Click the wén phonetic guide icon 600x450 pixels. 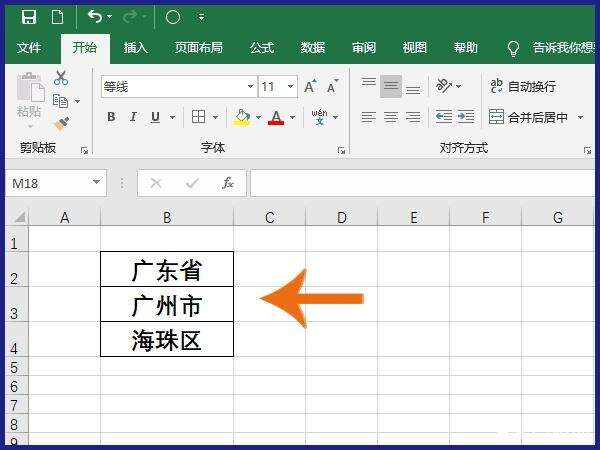pos(320,117)
